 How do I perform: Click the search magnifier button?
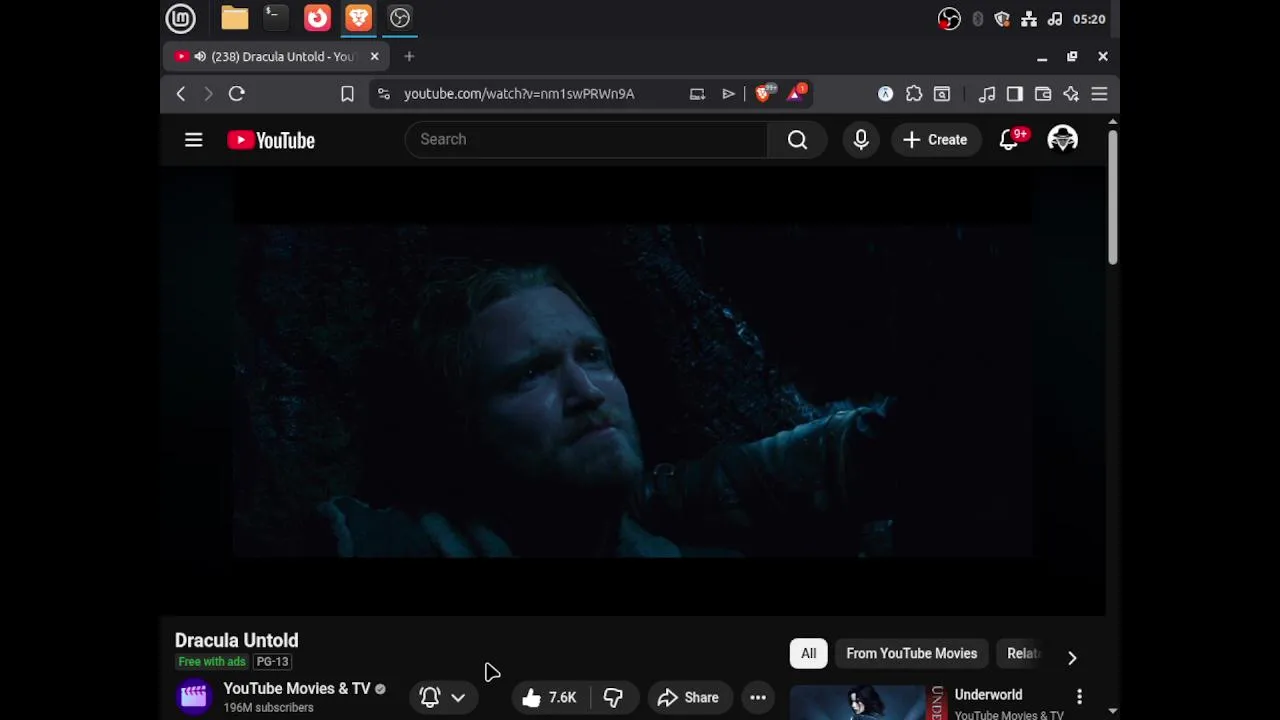click(x=797, y=140)
